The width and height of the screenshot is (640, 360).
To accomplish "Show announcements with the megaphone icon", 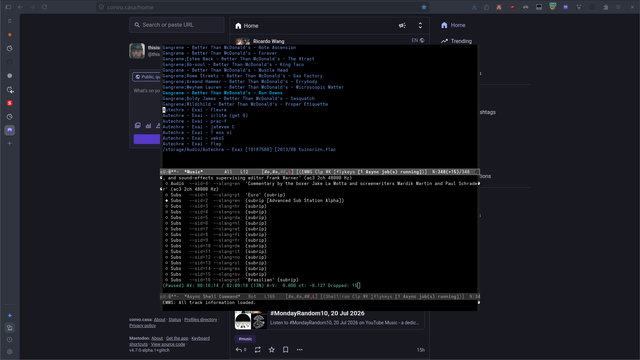I will (402, 26).
